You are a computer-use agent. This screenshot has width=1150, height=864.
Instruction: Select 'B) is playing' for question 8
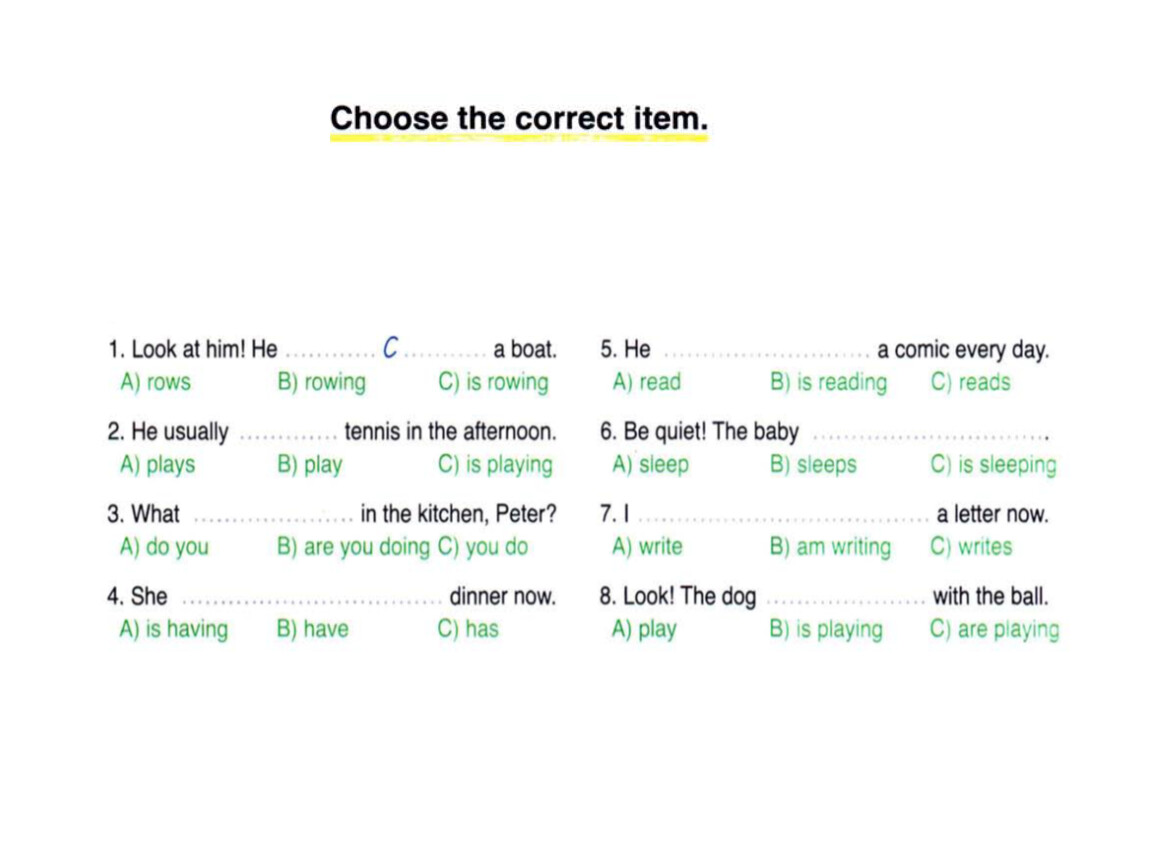826,629
